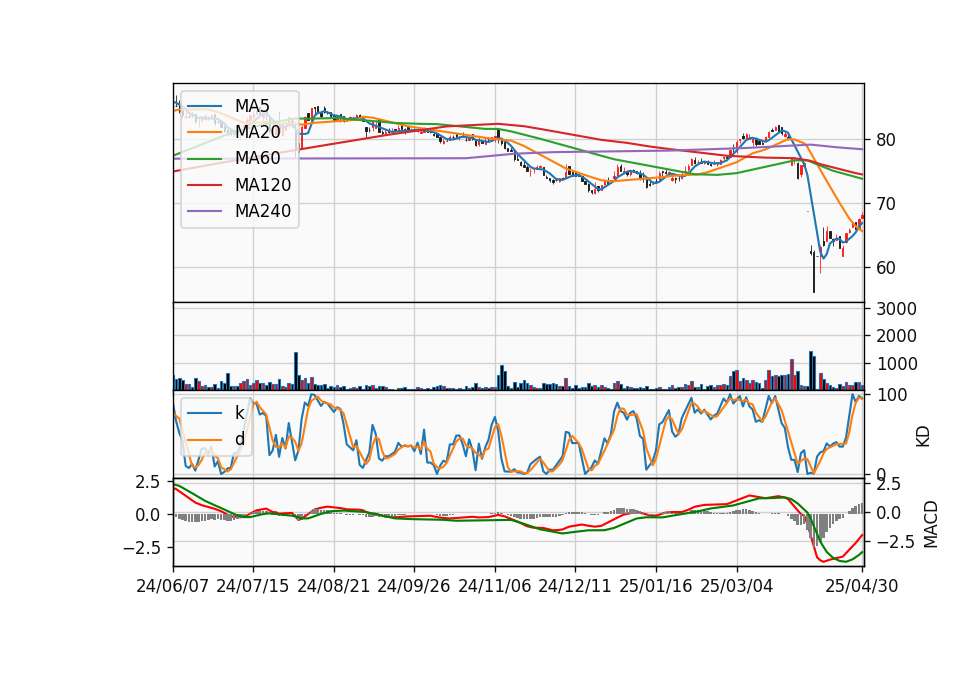The width and height of the screenshot is (960, 690).
Task: Click the orange MA20 legend line sample
Action: point(204,132)
